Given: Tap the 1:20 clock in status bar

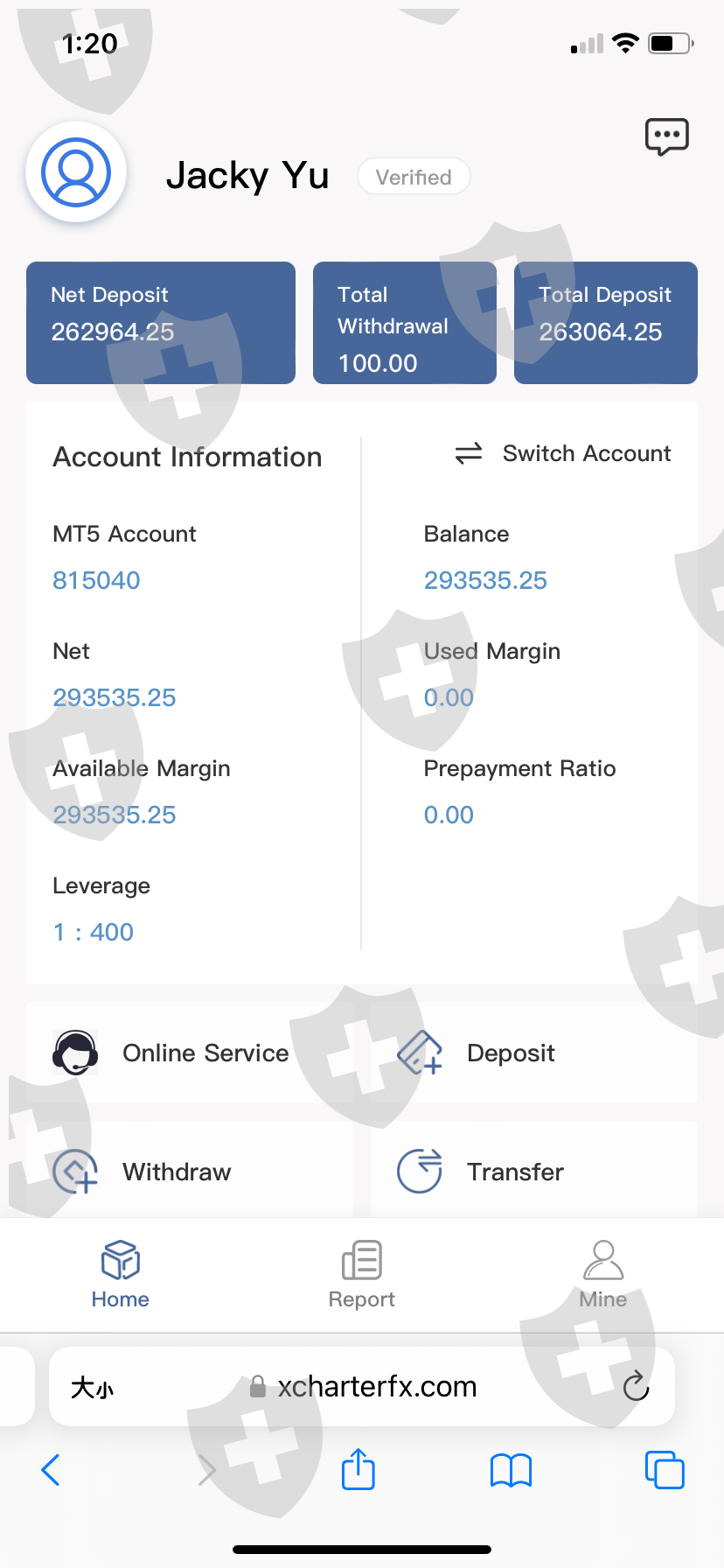Looking at the screenshot, I should (x=90, y=43).
